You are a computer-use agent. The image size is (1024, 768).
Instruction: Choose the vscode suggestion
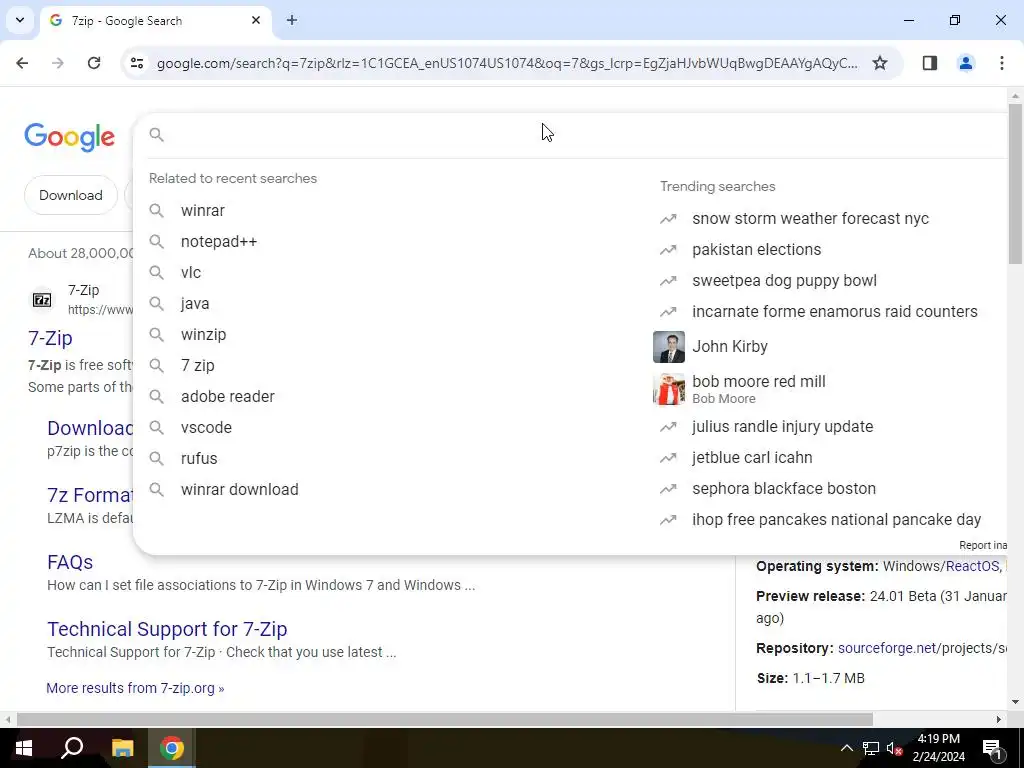pyautogui.click(x=206, y=428)
